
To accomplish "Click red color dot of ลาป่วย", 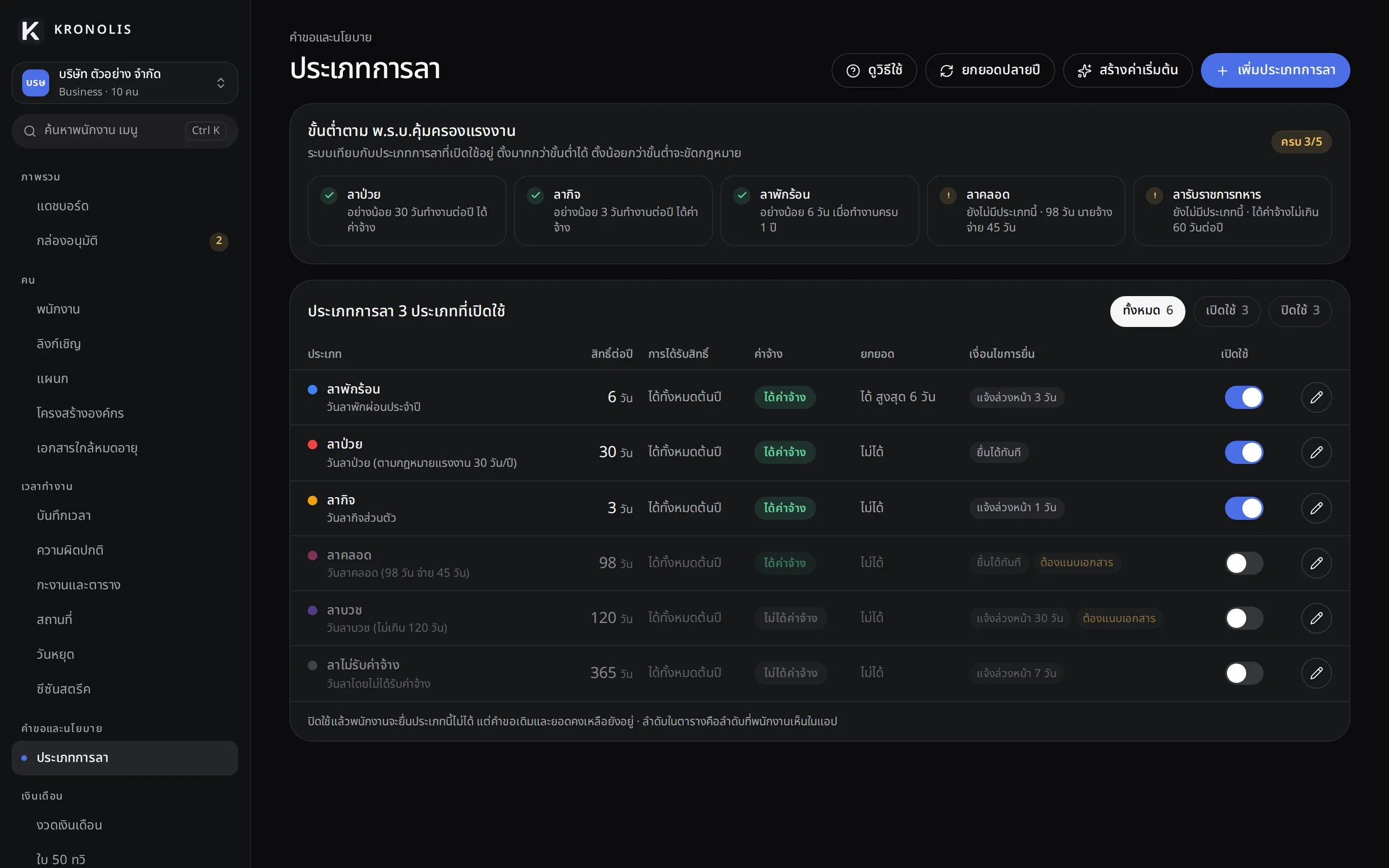I will [x=312, y=444].
